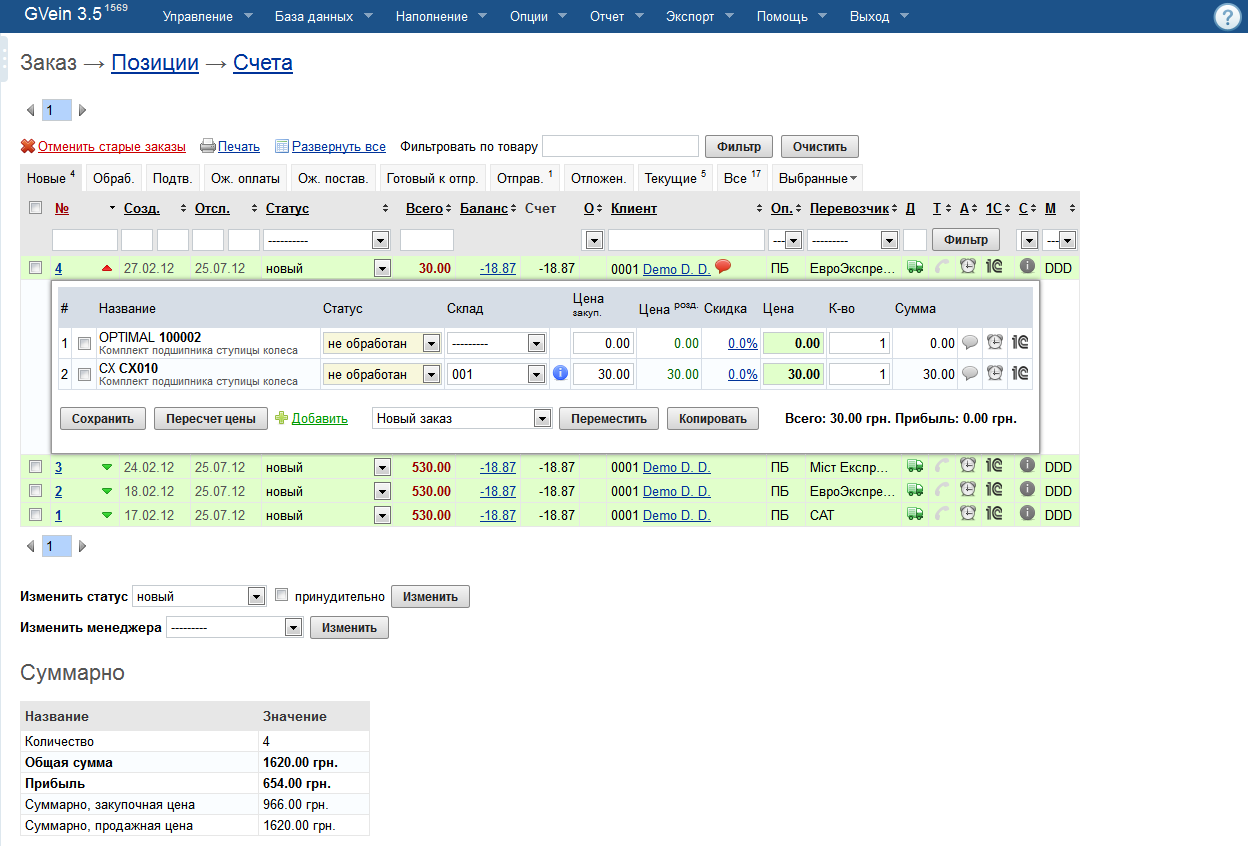1248x846 pixels.
Task: Collapse order 4 using the red arrow
Action: coord(107,268)
